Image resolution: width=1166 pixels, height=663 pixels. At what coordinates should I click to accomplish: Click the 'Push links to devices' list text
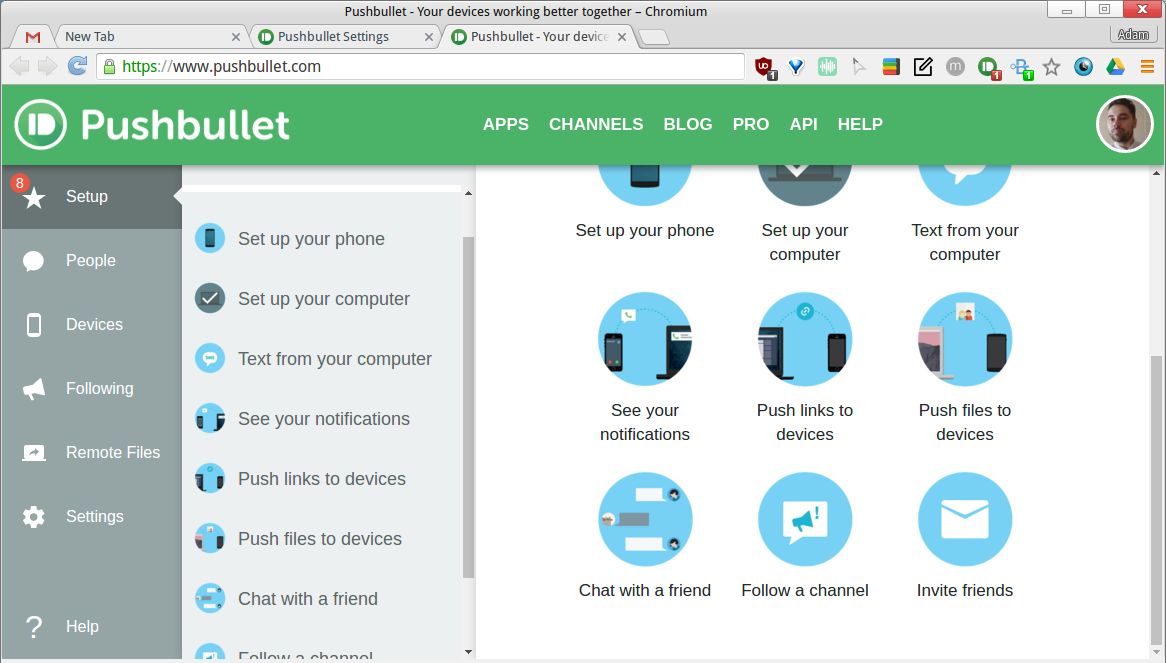(x=321, y=479)
